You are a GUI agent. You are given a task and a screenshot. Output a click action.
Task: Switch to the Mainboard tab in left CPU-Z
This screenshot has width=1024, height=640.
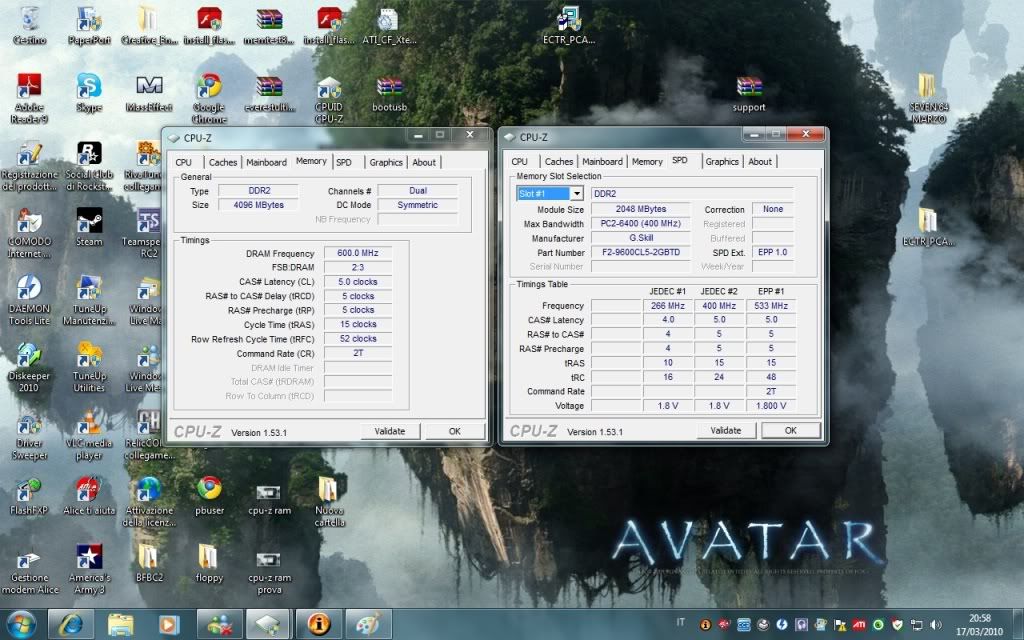[x=266, y=162]
